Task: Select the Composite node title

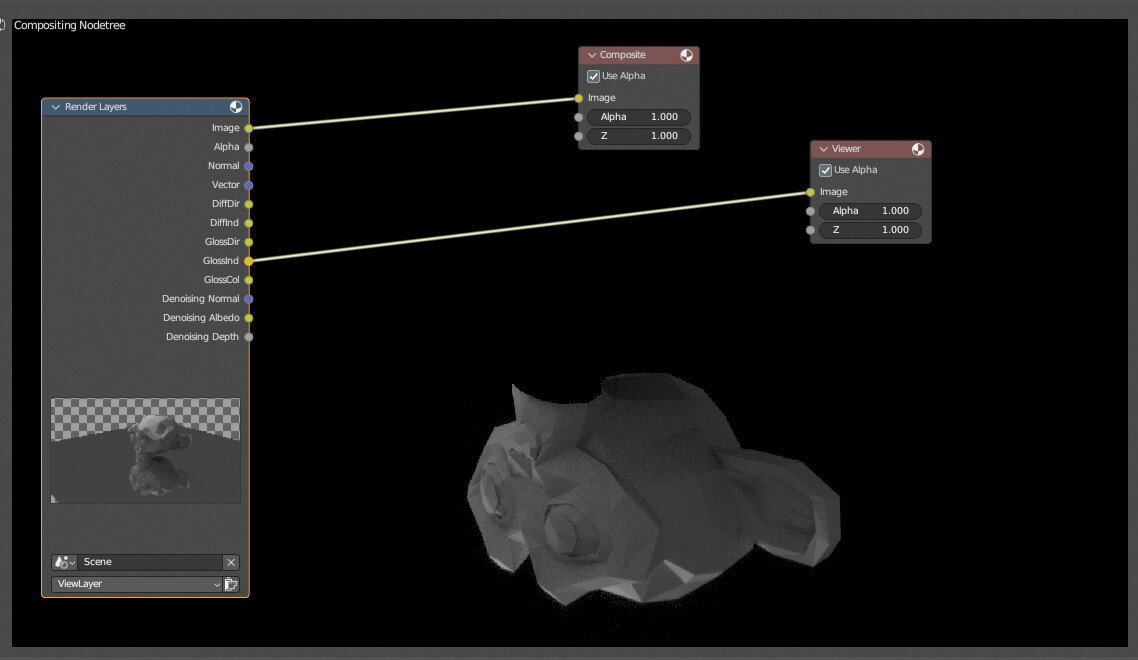Action: pos(623,55)
